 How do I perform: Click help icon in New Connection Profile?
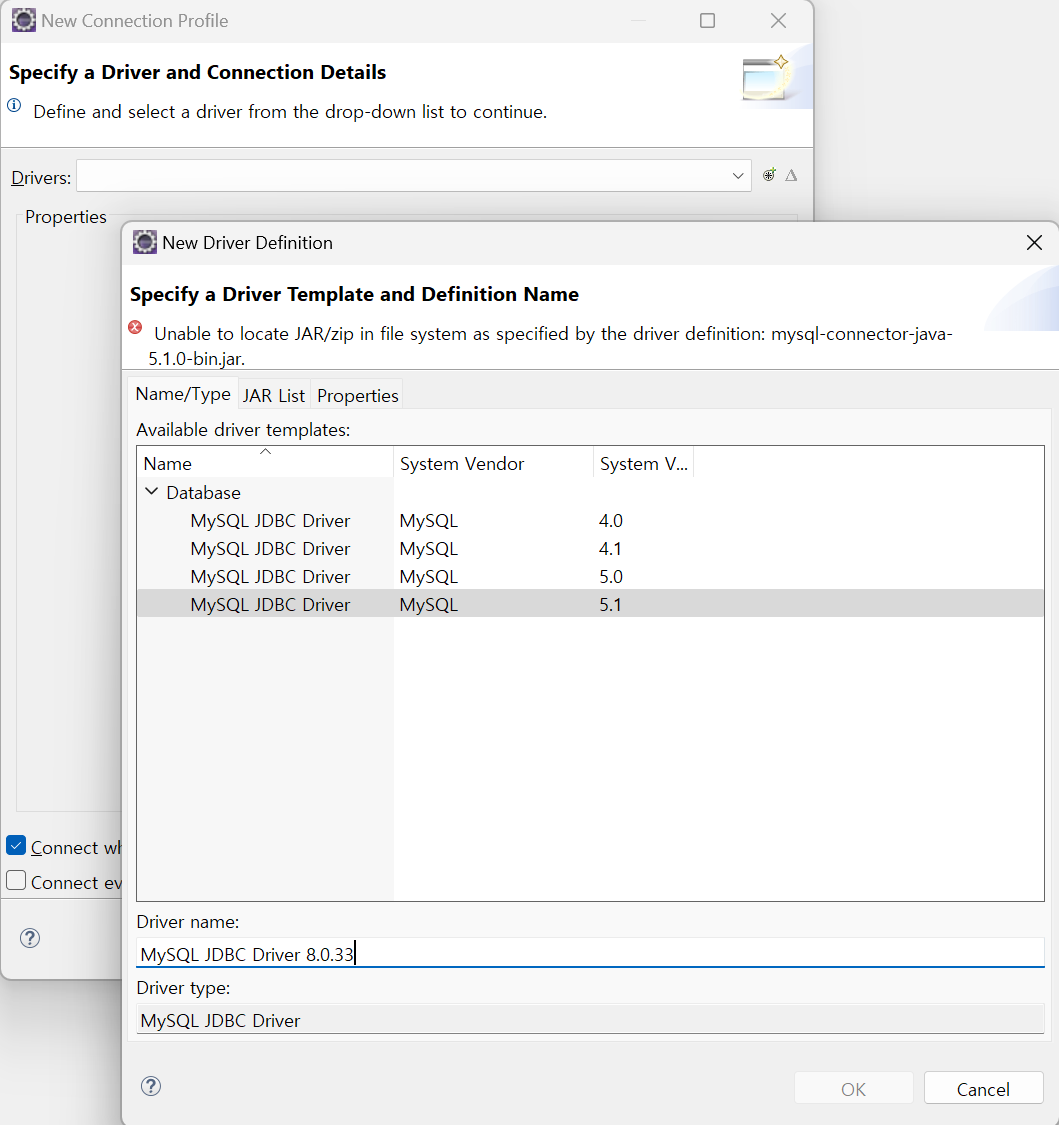tap(30, 938)
